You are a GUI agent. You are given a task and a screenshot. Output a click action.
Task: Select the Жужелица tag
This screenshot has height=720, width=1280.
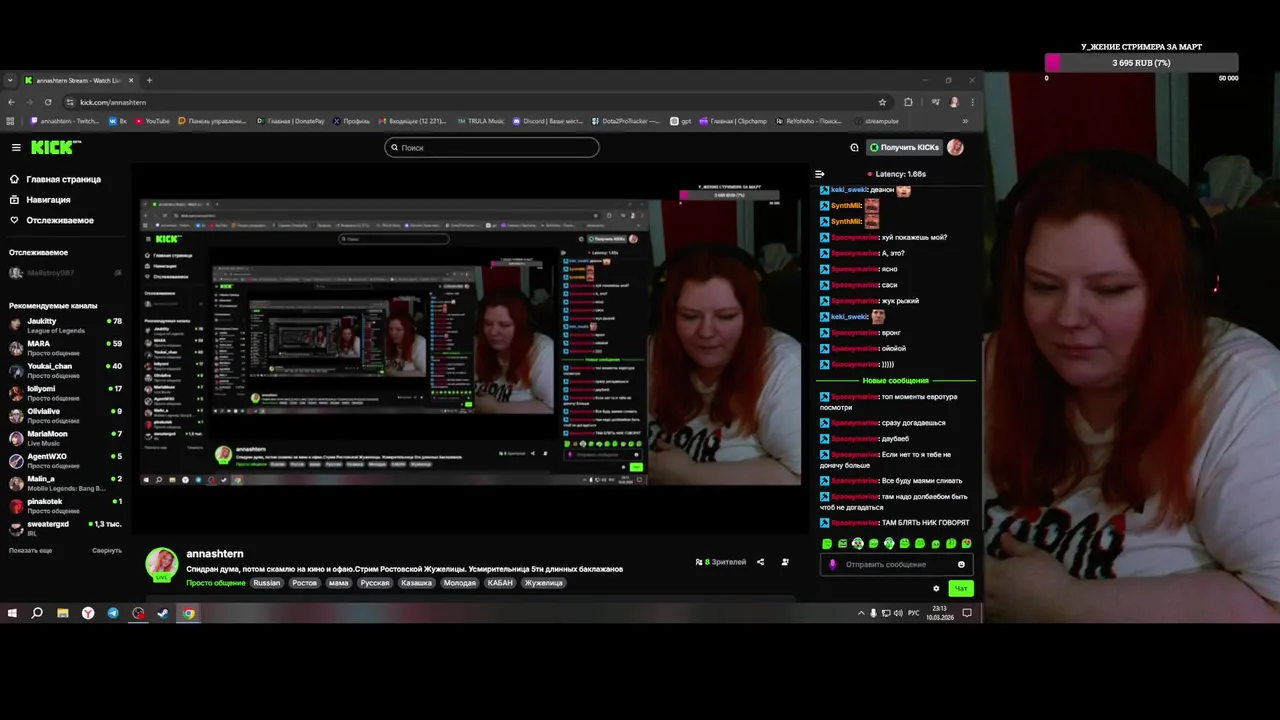544,583
